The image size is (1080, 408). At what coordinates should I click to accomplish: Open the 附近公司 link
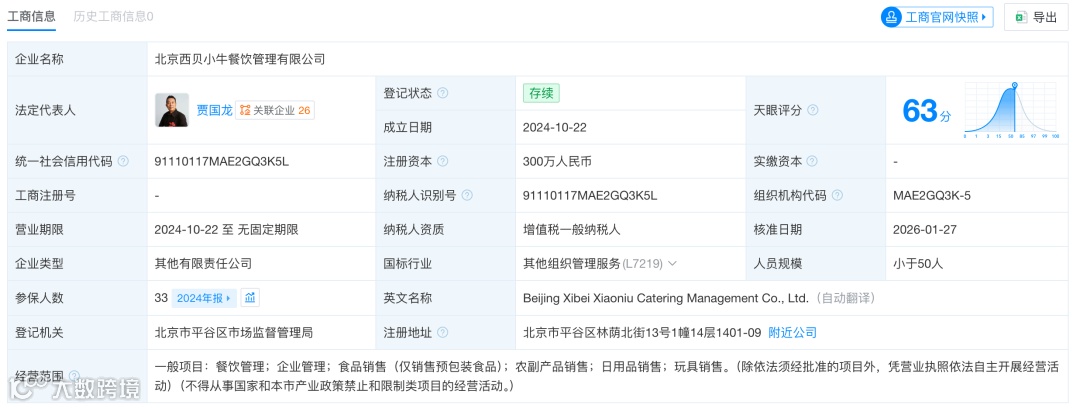(x=793, y=332)
